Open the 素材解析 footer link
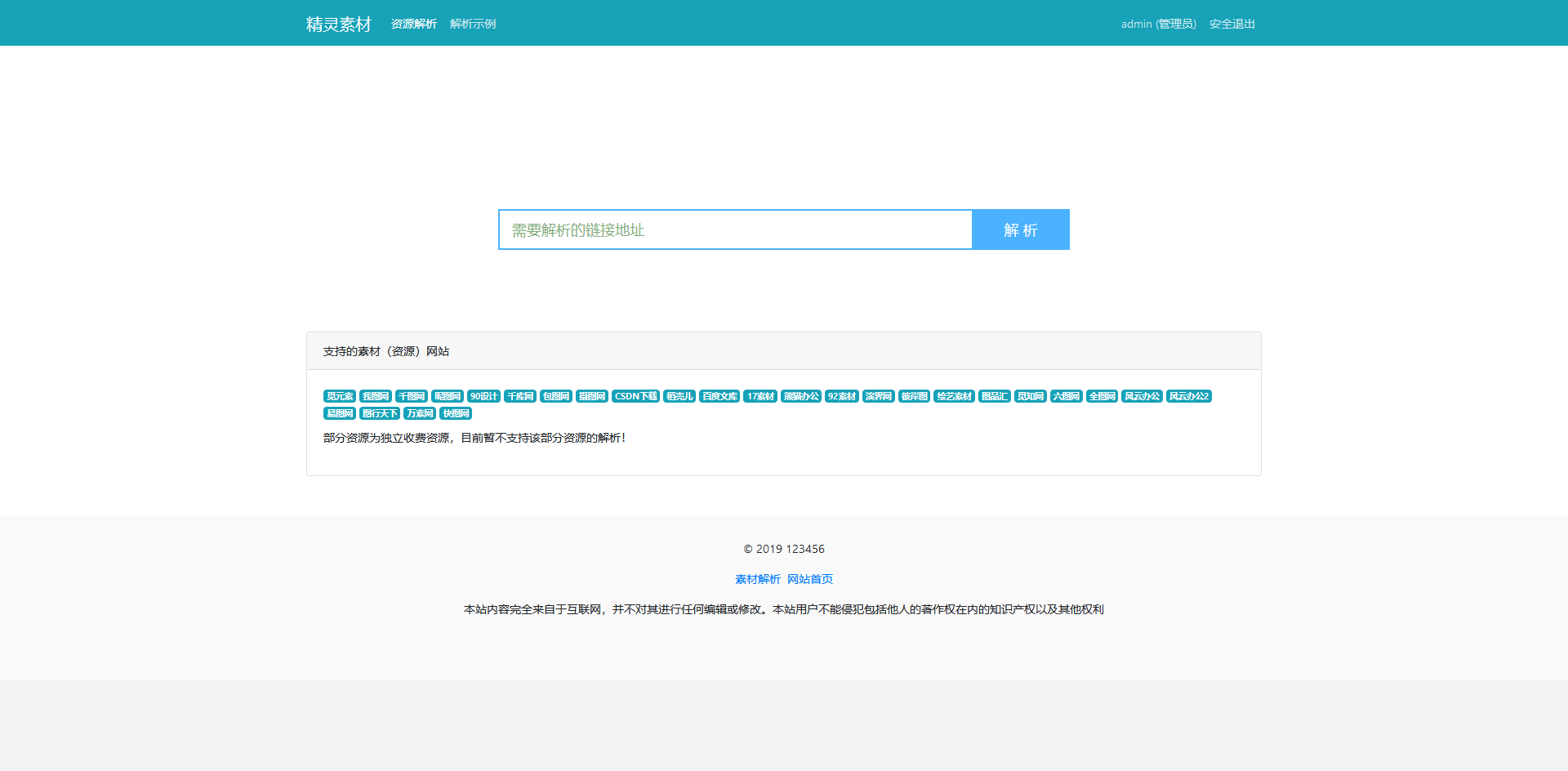 point(757,579)
